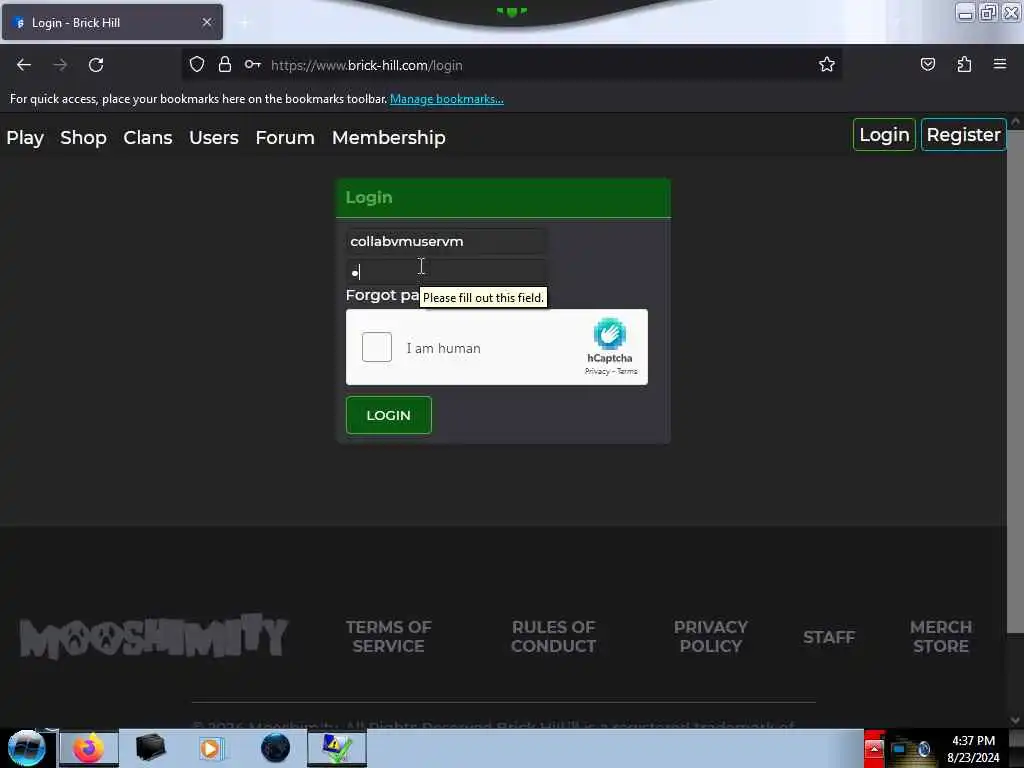Open the Shop menu item
1024x768 pixels.
pos(83,137)
